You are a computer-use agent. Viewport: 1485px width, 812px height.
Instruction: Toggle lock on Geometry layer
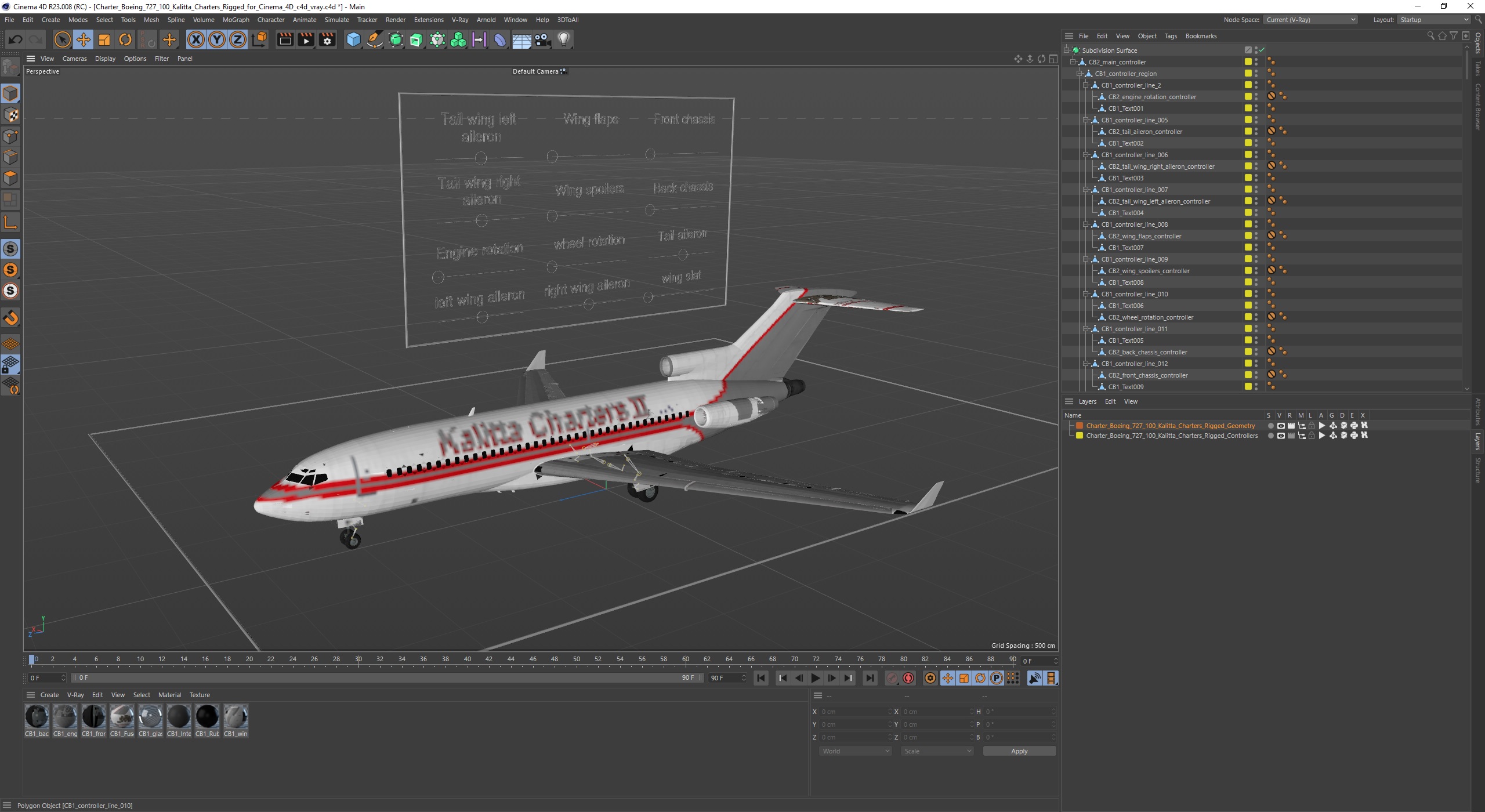pyautogui.click(x=1311, y=426)
